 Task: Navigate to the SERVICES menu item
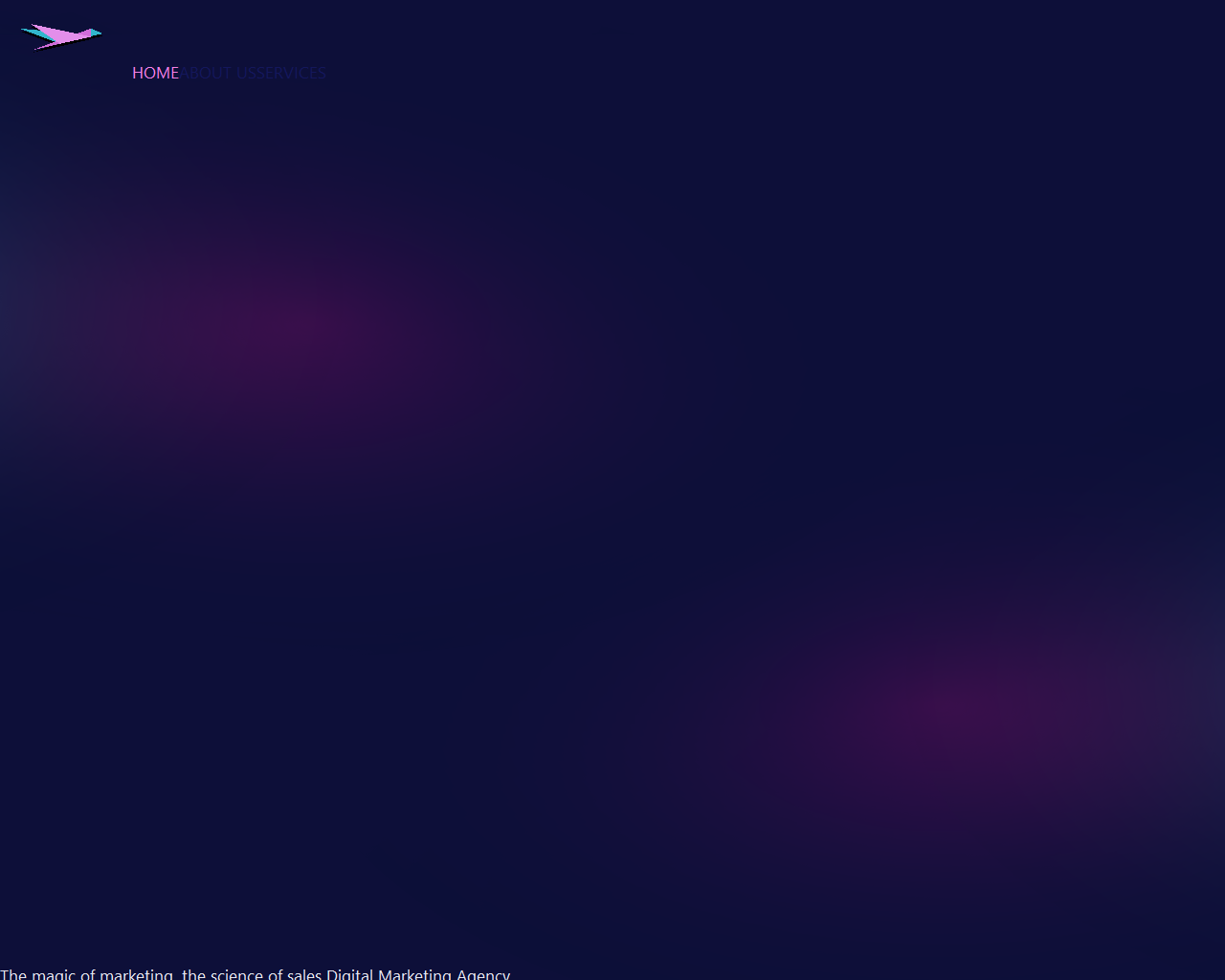pyautogui.click(x=292, y=73)
